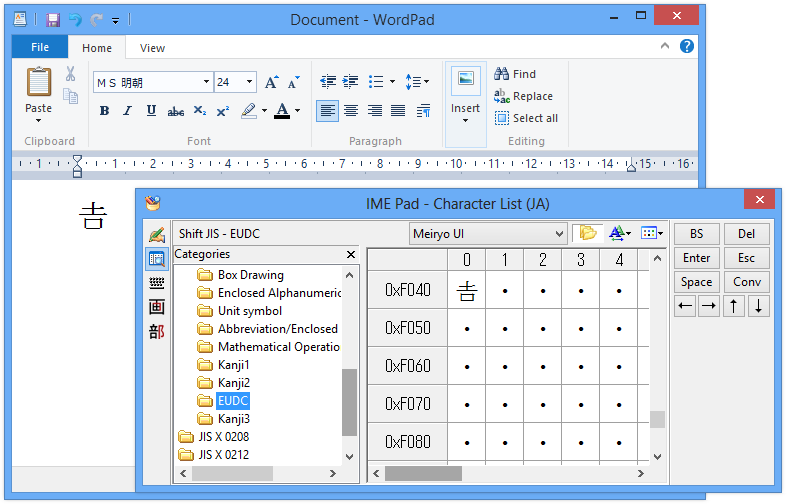Open the Strokes applet in IME Pad
The width and height of the screenshot is (787, 504).
coord(156,307)
